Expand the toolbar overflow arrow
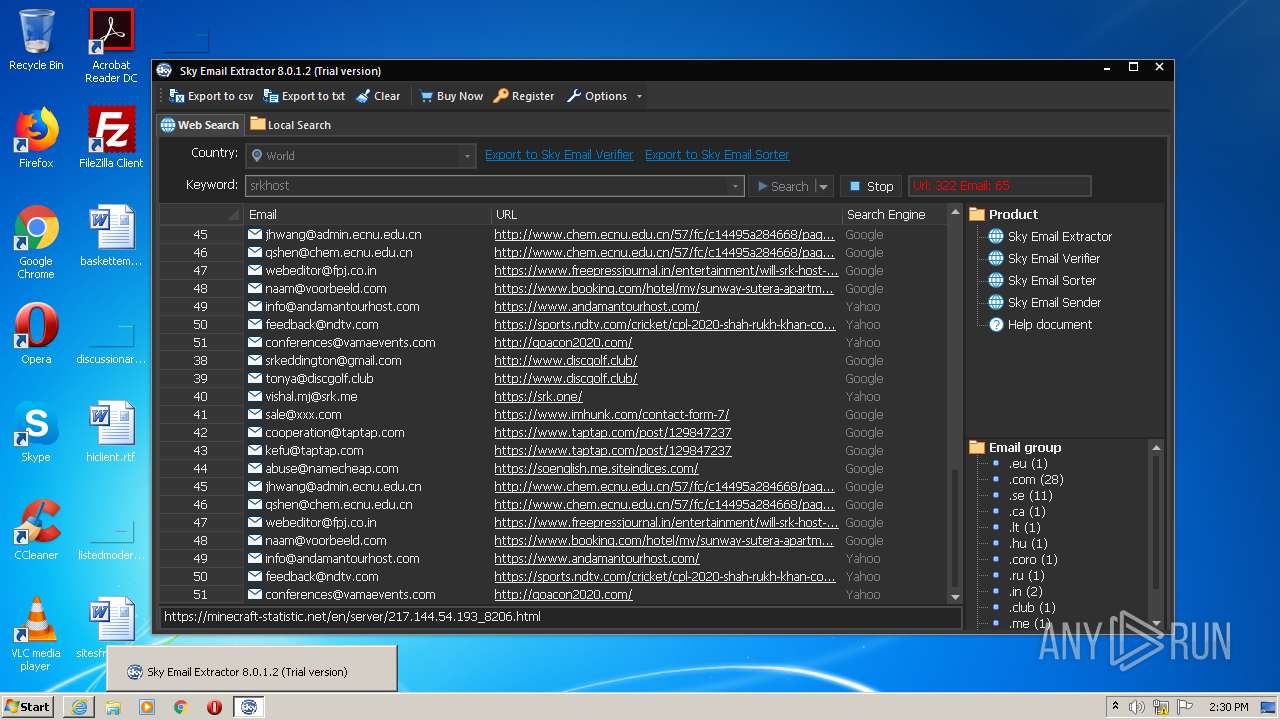 [x=639, y=96]
